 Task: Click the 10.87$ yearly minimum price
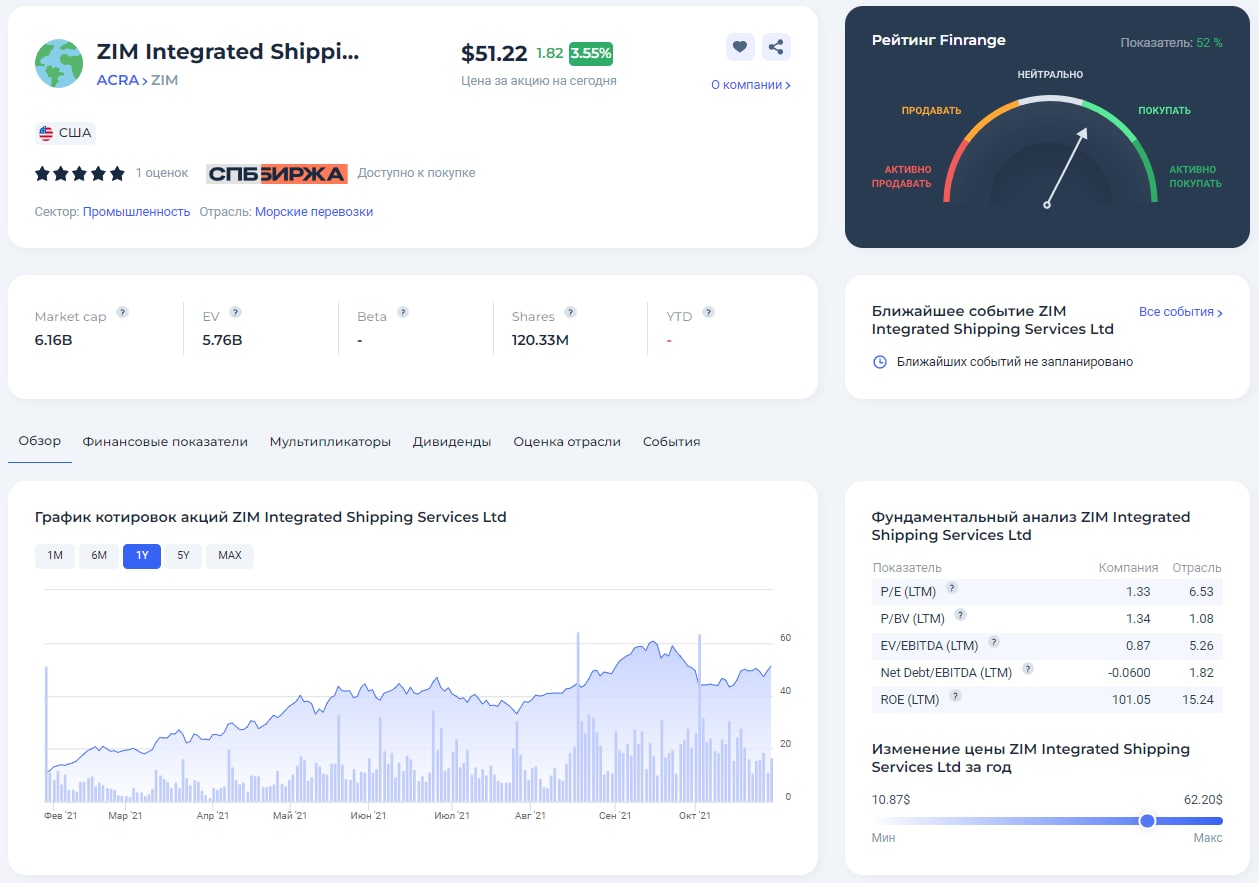891,800
